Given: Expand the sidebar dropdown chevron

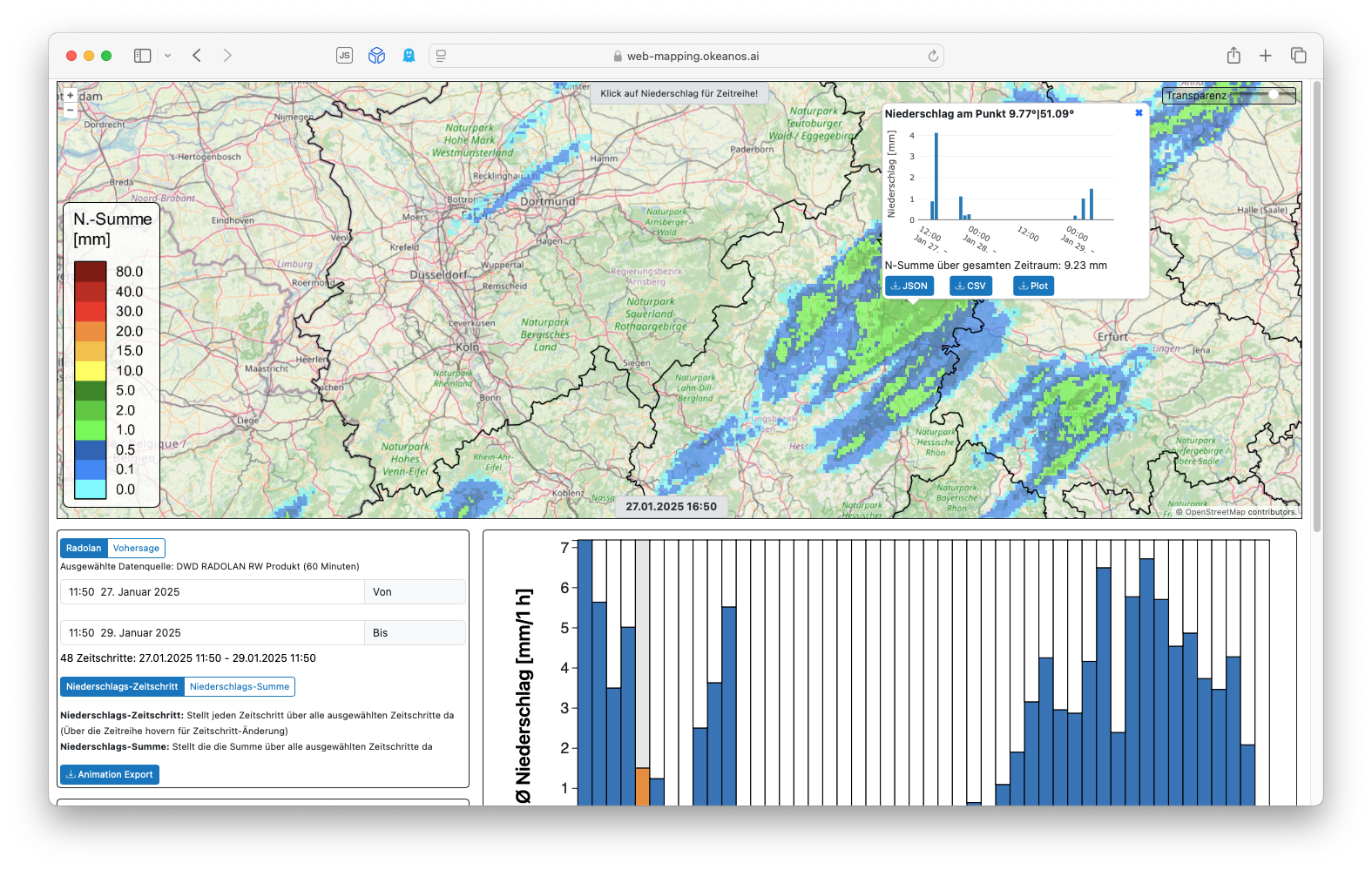Looking at the screenshot, I should [x=168, y=56].
